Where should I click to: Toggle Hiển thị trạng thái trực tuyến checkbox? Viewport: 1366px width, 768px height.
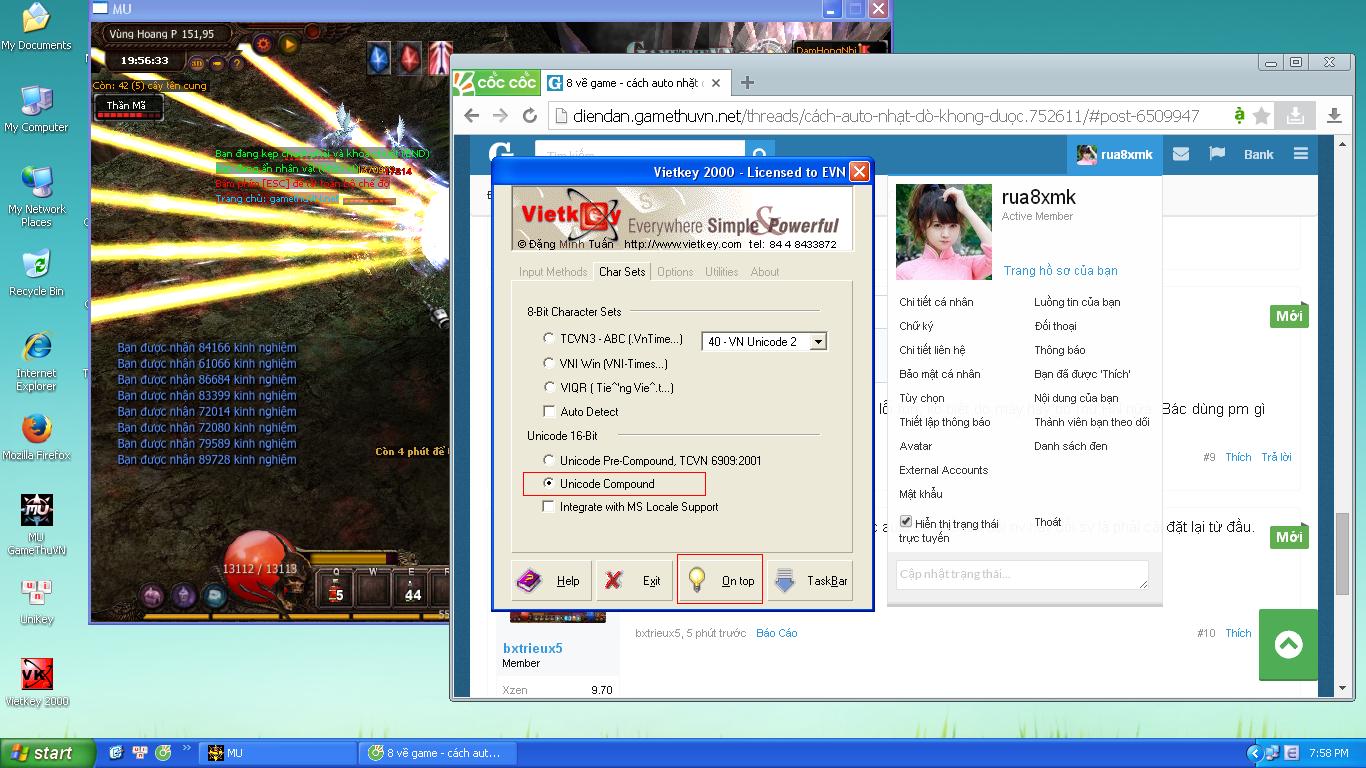(x=906, y=522)
